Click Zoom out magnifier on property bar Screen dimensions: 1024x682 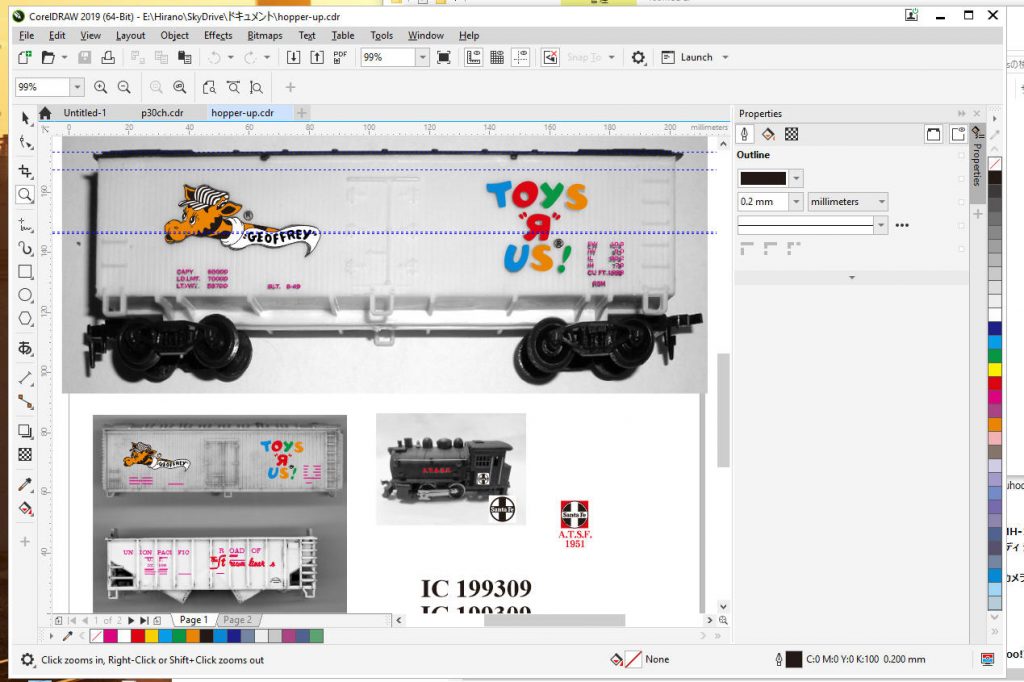tap(124, 87)
